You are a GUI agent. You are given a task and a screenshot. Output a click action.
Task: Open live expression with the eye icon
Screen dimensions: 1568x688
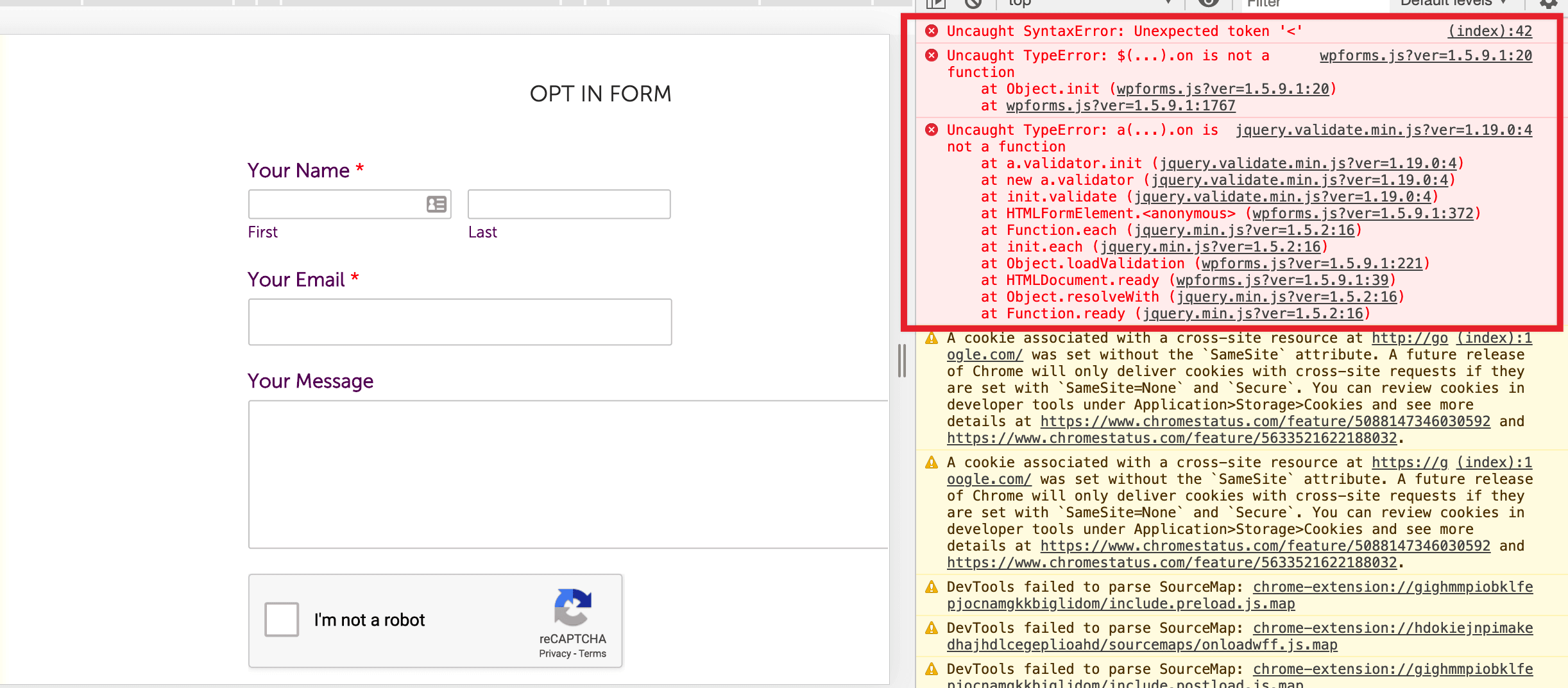click(1209, 3)
